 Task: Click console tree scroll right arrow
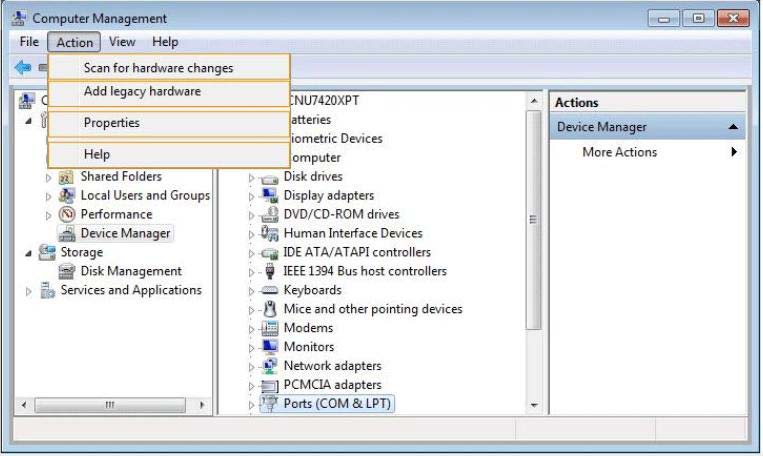[202, 405]
